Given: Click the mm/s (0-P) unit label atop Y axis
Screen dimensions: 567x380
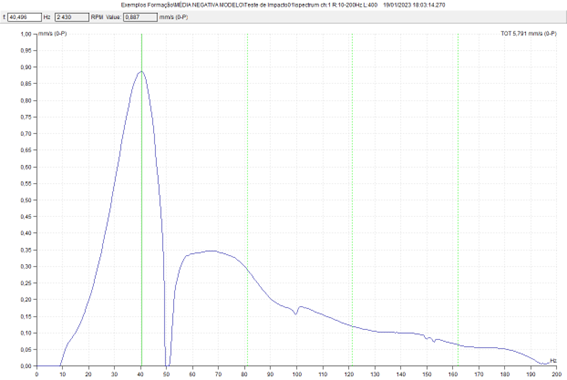Looking at the screenshot, I should (x=53, y=34).
